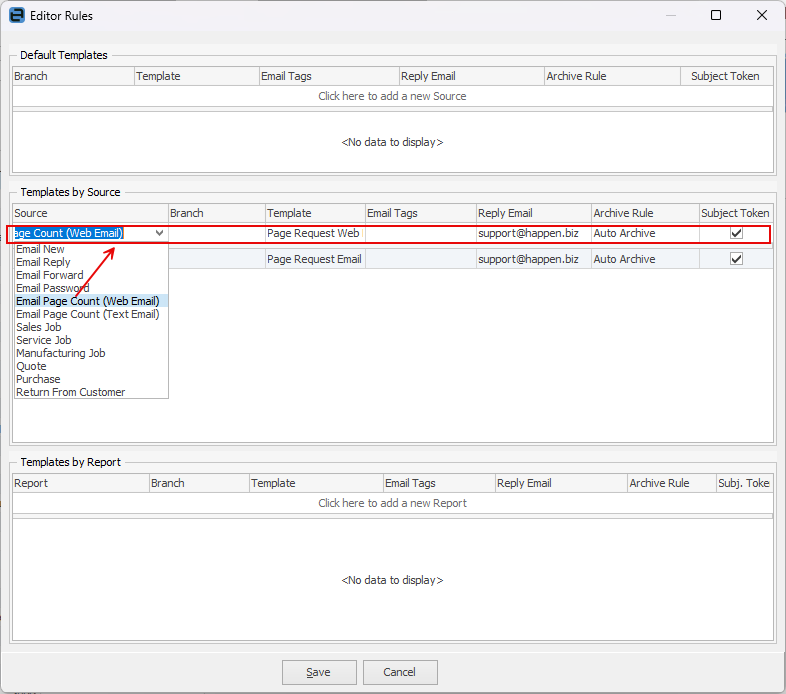Pick Email Page Count (Web Email) option

pos(91,301)
